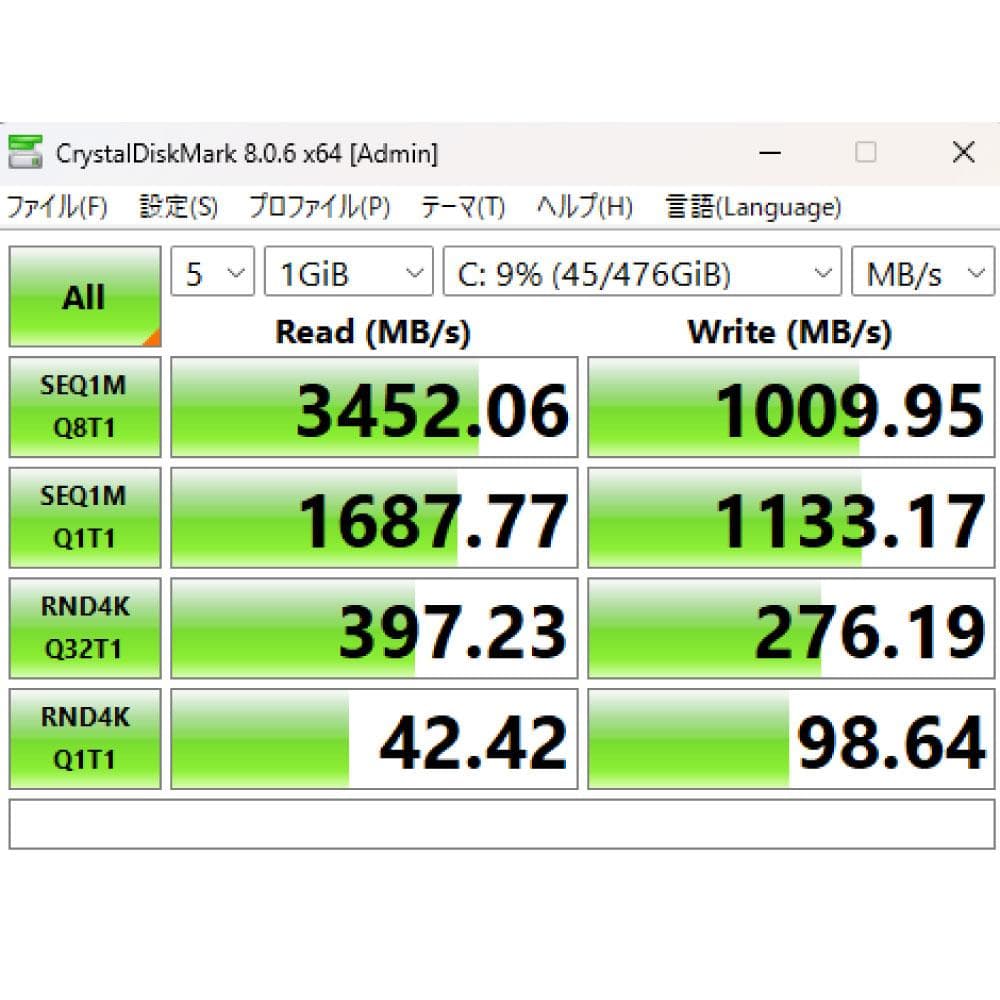Open the unit dropdown showing MB/s
Viewport: 1000px width, 1000px height.
pyautogui.click(x=922, y=271)
